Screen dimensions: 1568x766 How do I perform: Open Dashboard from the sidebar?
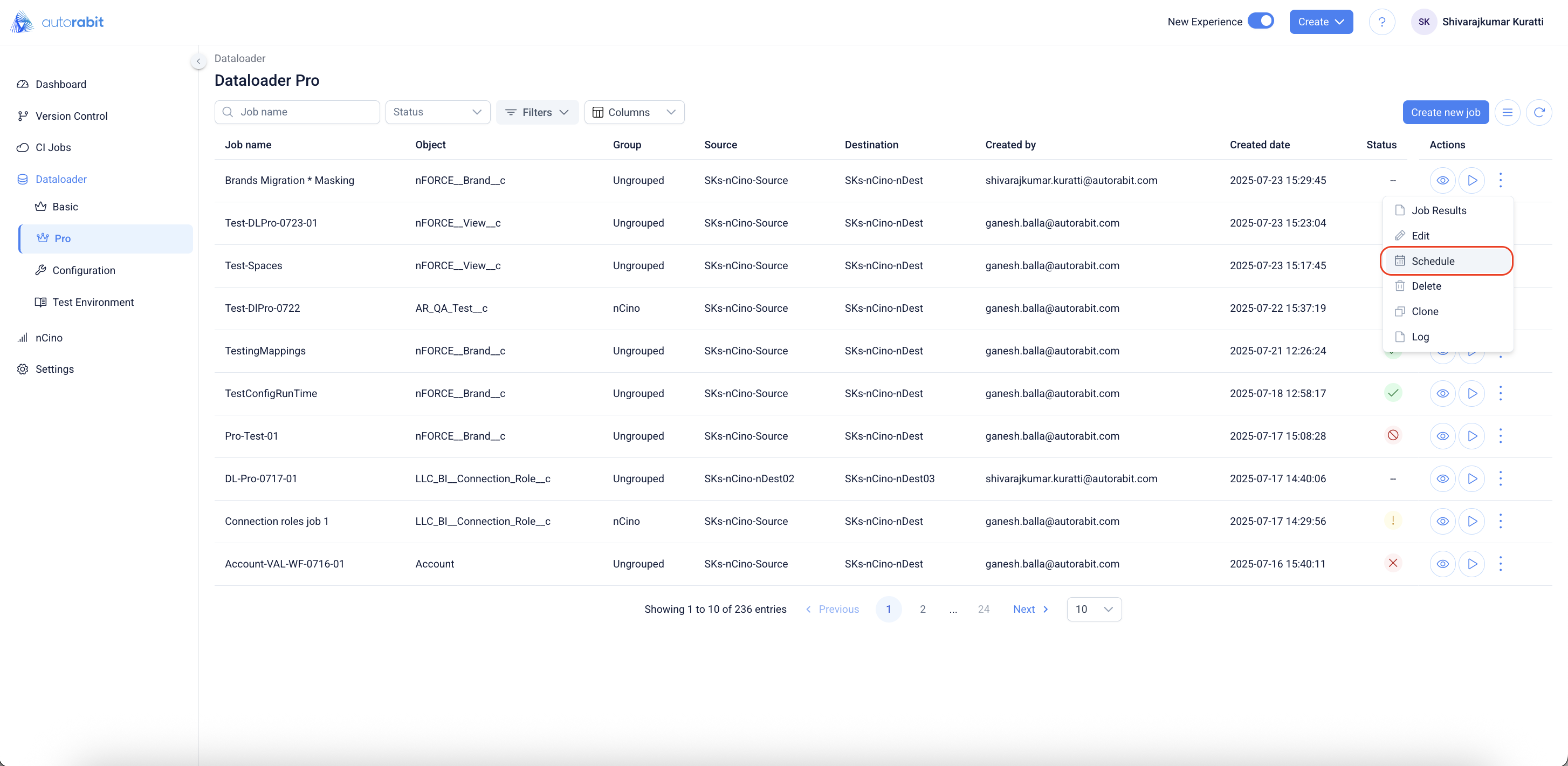(x=60, y=84)
